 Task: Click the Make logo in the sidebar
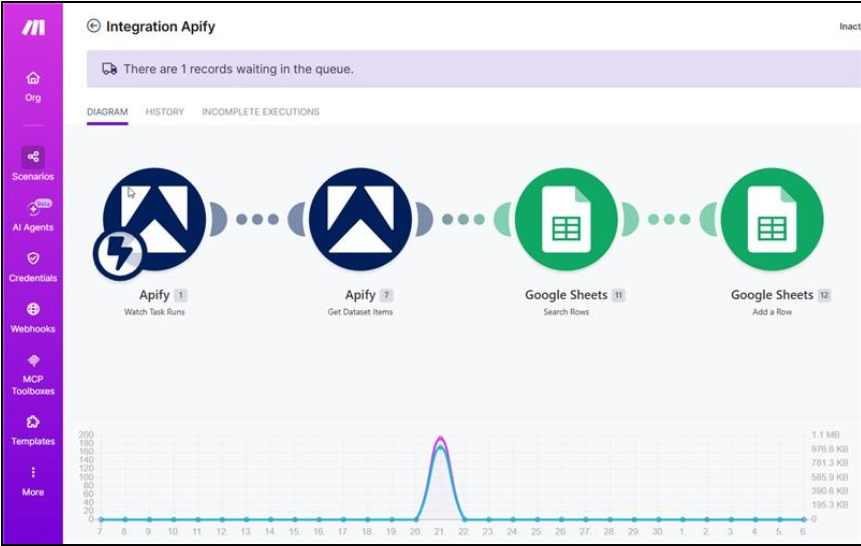(x=33, y=27)
